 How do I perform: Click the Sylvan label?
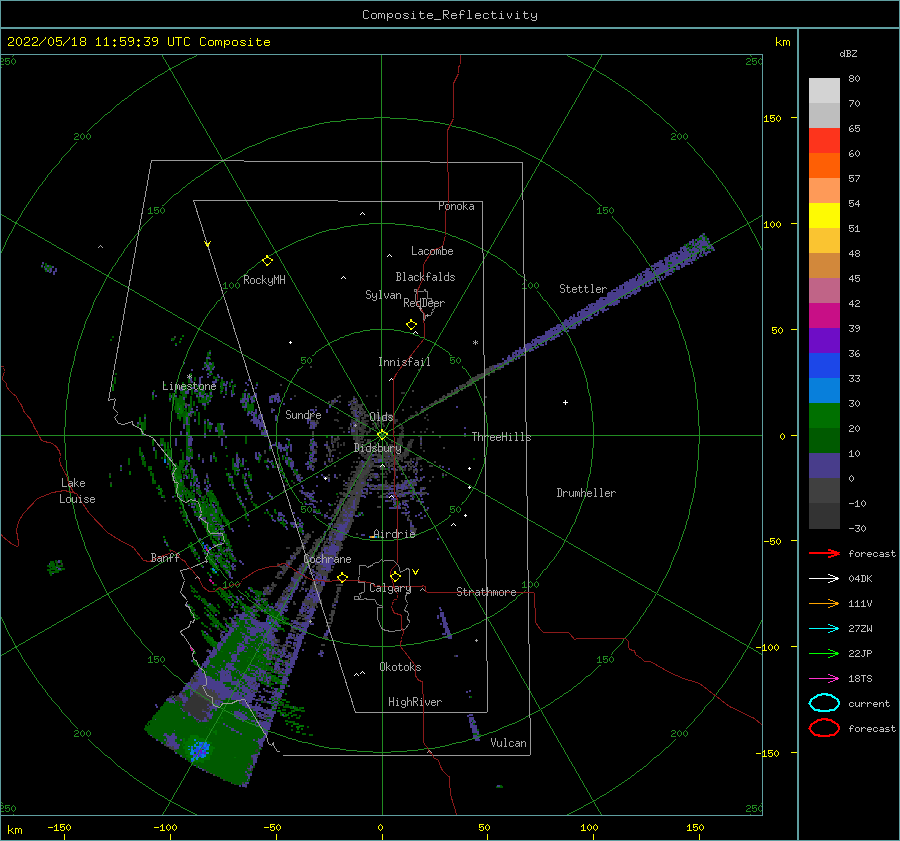(383, 295)
